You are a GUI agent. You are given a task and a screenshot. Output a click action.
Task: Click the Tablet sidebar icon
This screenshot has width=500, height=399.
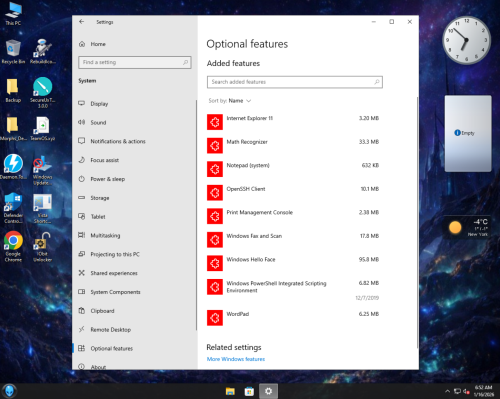[x=82, y=216]
